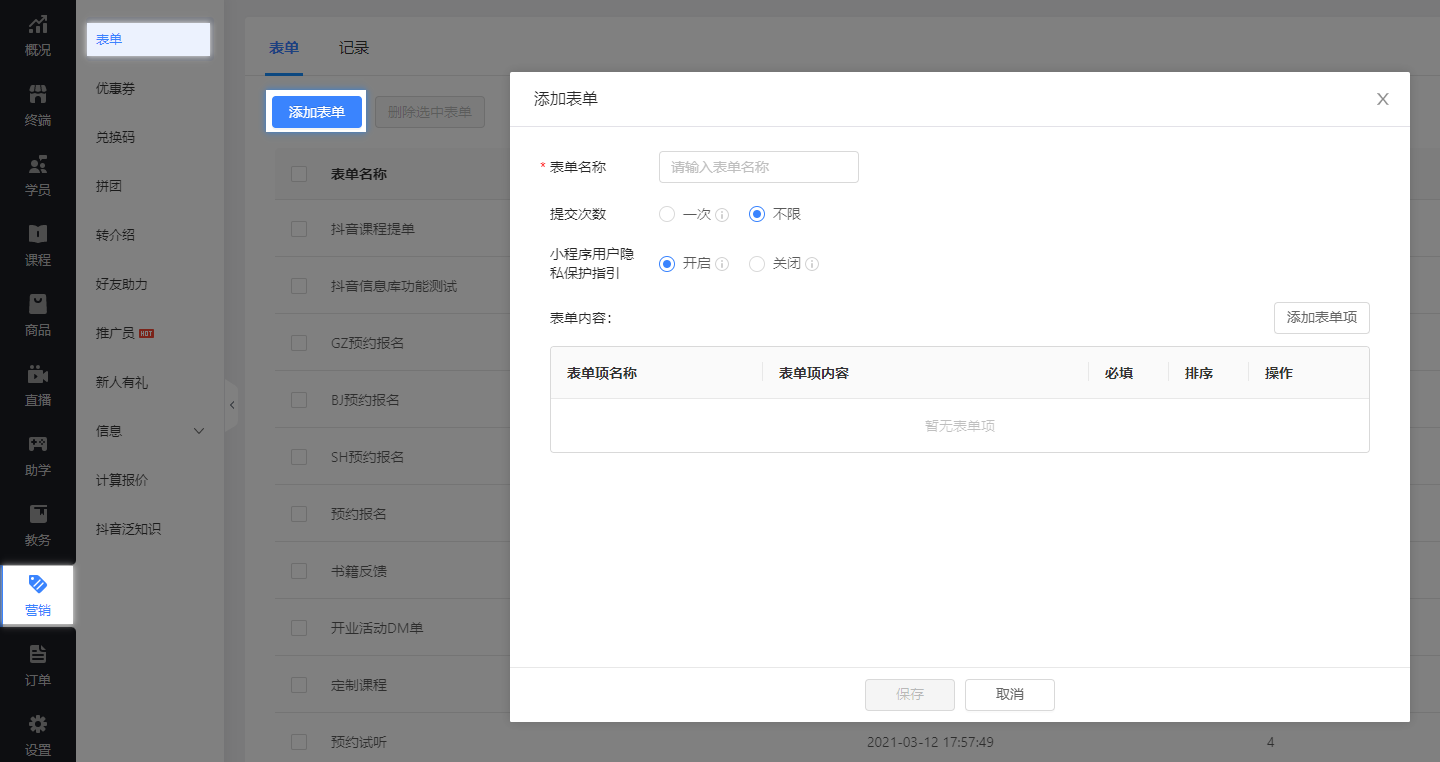Click the 保存 save button
This screenshot has width=1440, height=762.
tap(910, 695)
